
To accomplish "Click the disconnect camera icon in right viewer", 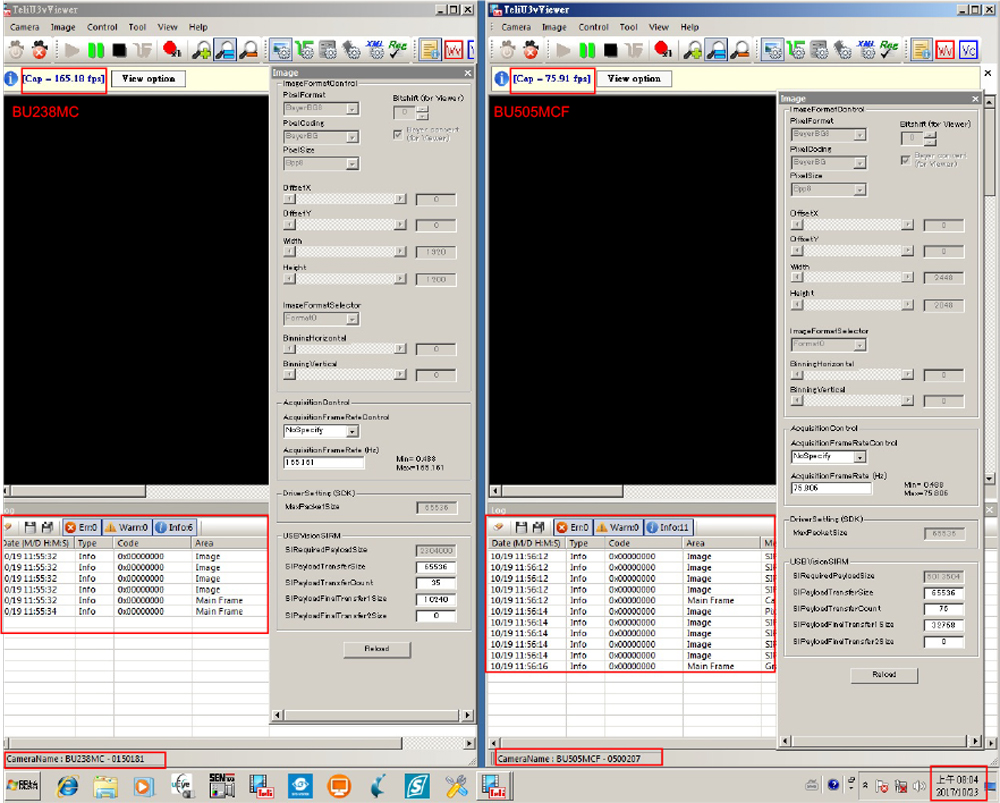I will click(x=530, y=49).
